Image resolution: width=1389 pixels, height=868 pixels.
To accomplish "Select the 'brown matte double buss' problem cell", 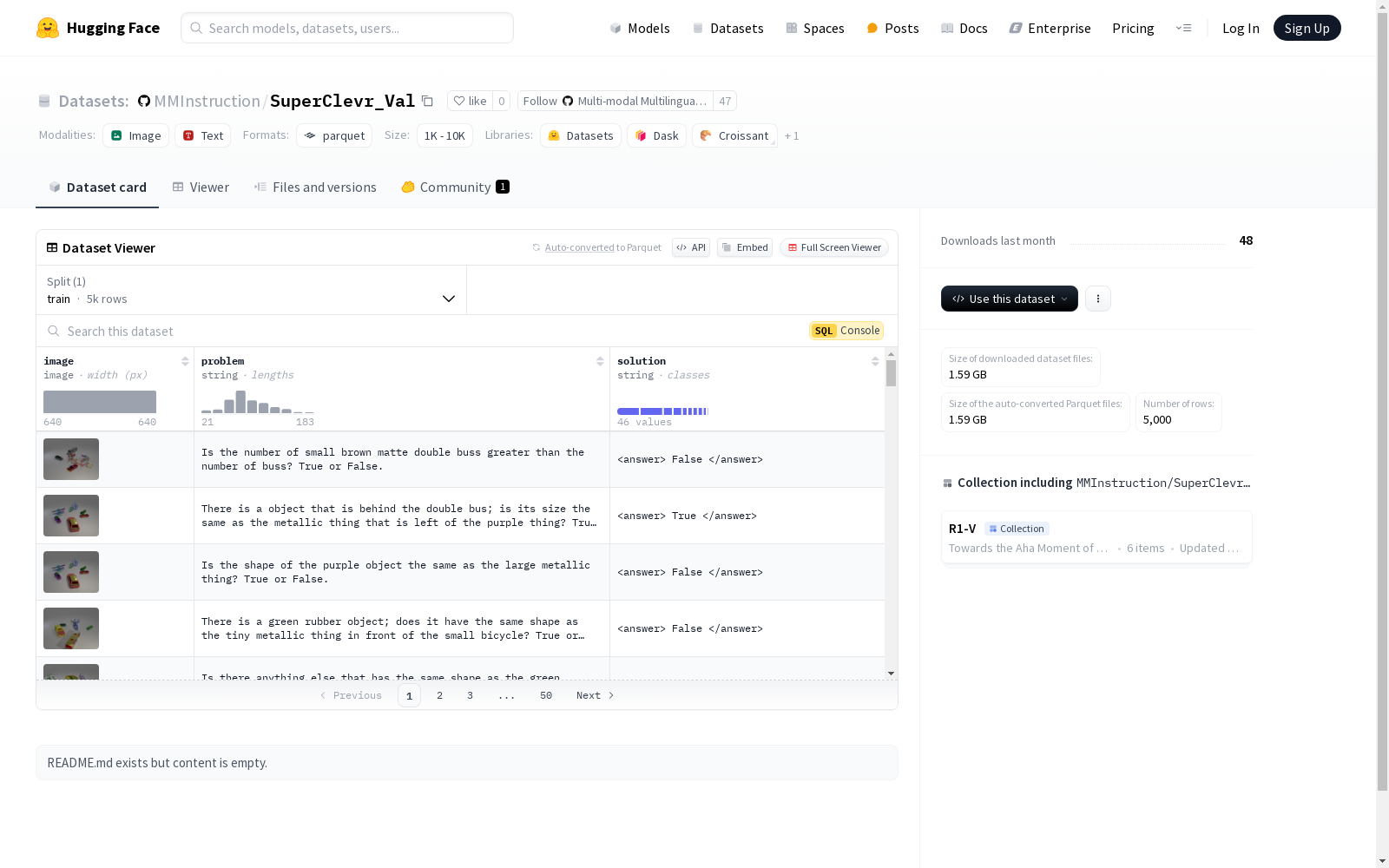I will tap(402, 459).
